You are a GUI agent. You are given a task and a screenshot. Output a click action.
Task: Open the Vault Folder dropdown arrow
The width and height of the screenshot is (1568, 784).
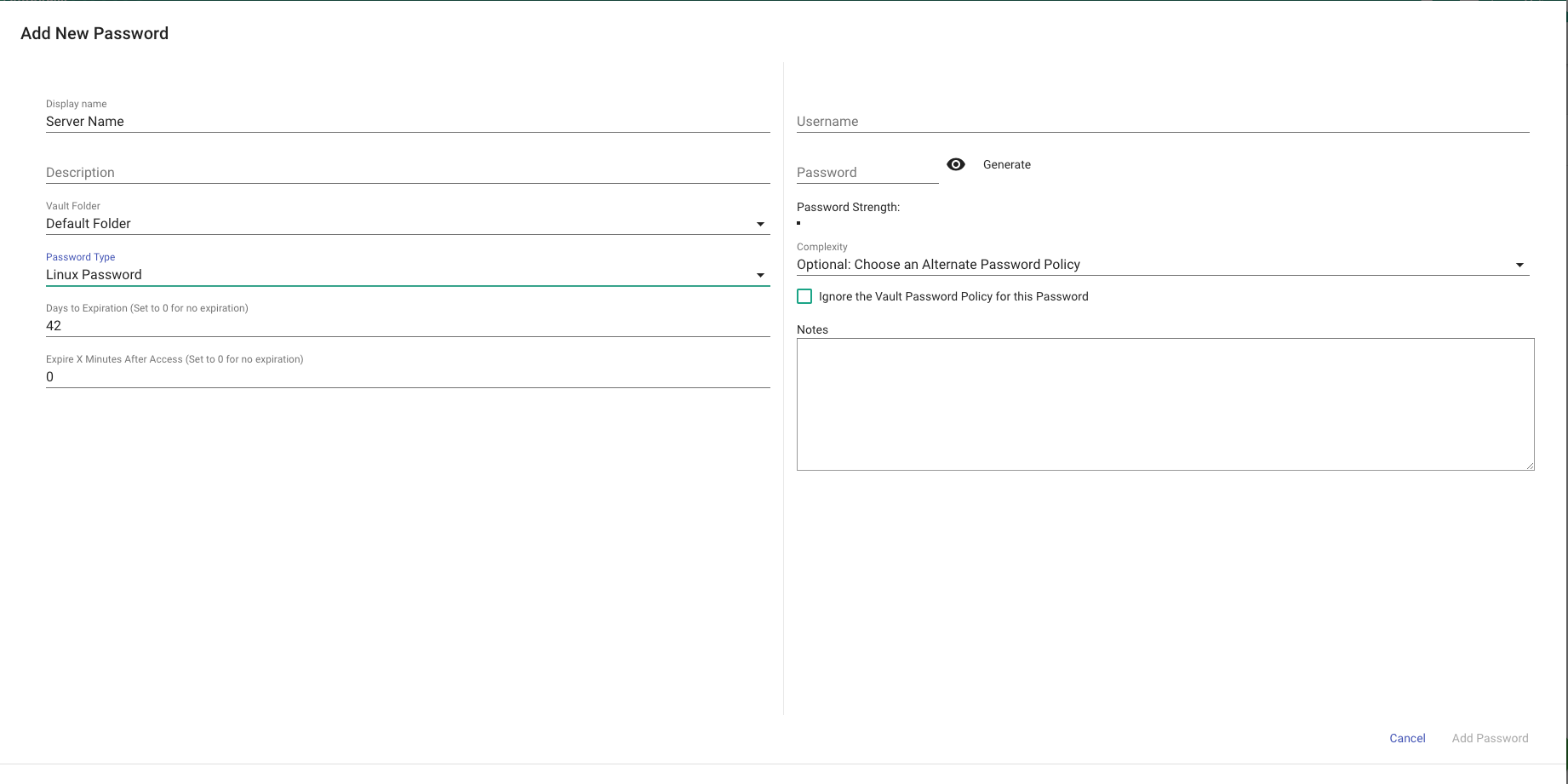760,224
